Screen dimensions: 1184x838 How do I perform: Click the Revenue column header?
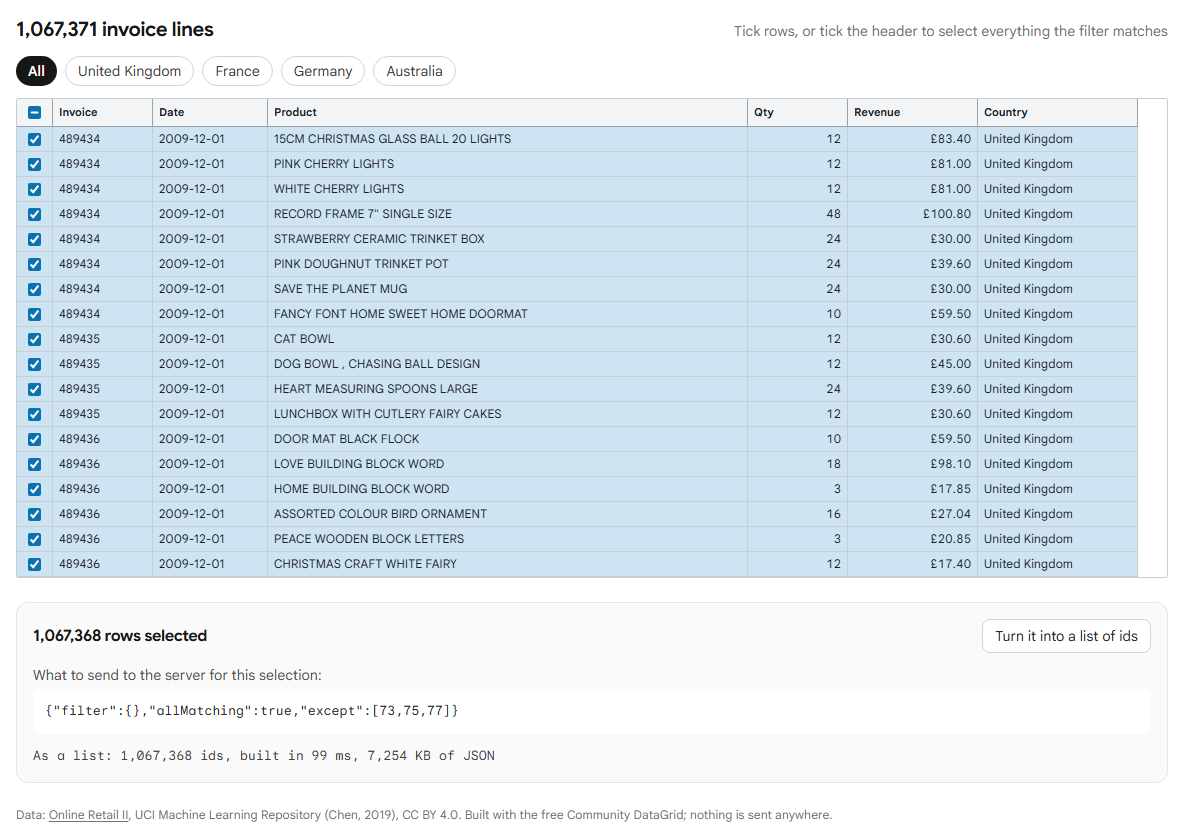(x=912, y=112)
